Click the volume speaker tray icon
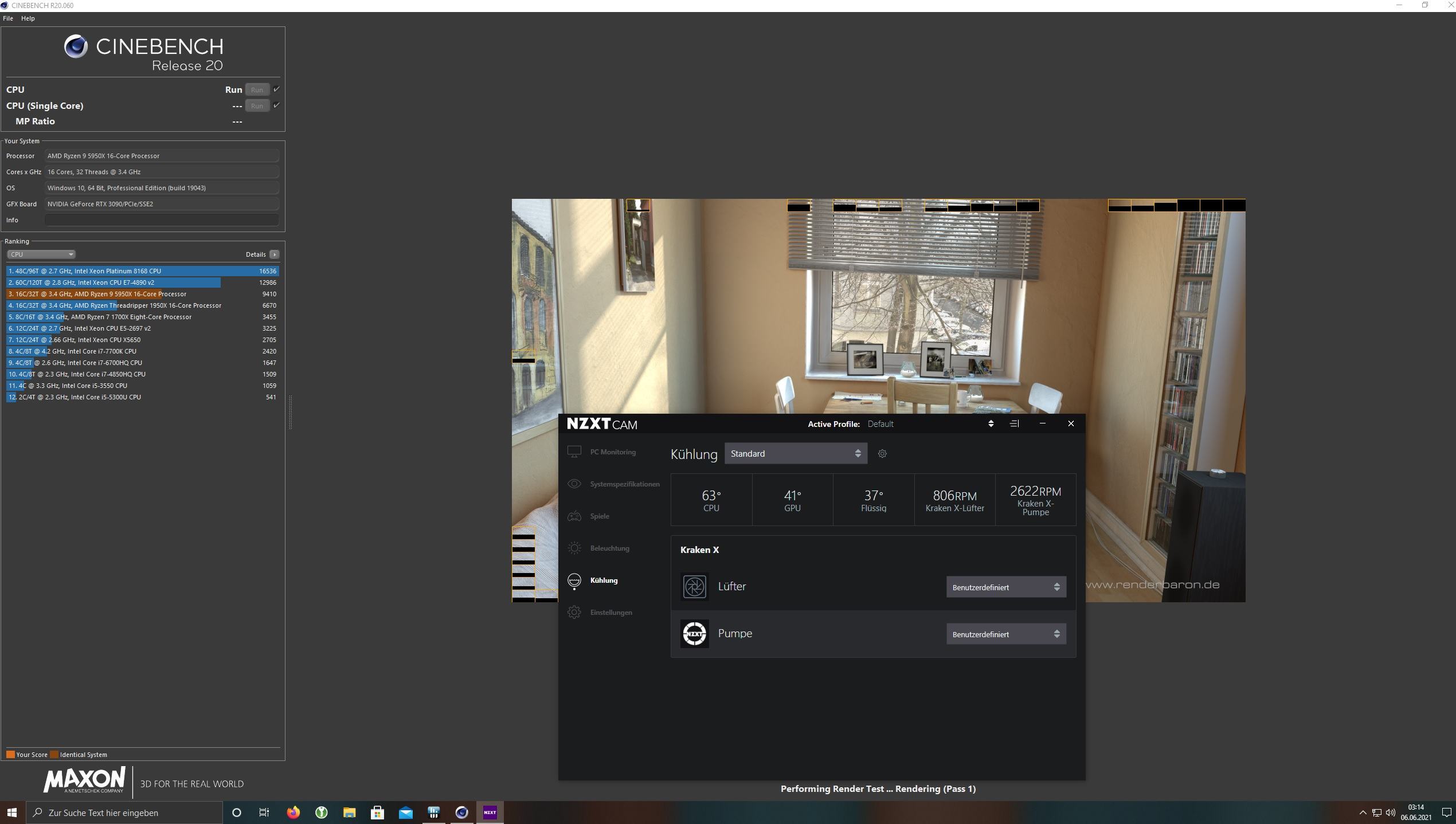Viewport: 1456px width, 824px height. point(1390,812)
